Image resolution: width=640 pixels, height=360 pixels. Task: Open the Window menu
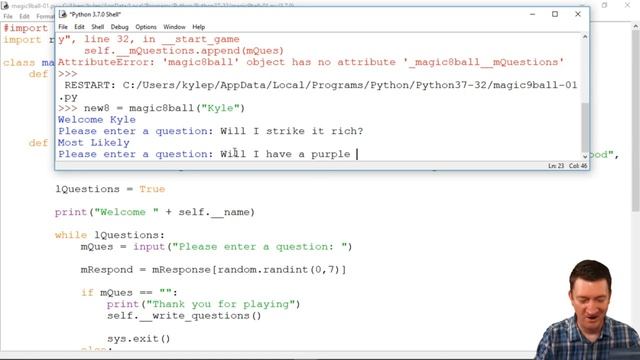tap(174, 27)
